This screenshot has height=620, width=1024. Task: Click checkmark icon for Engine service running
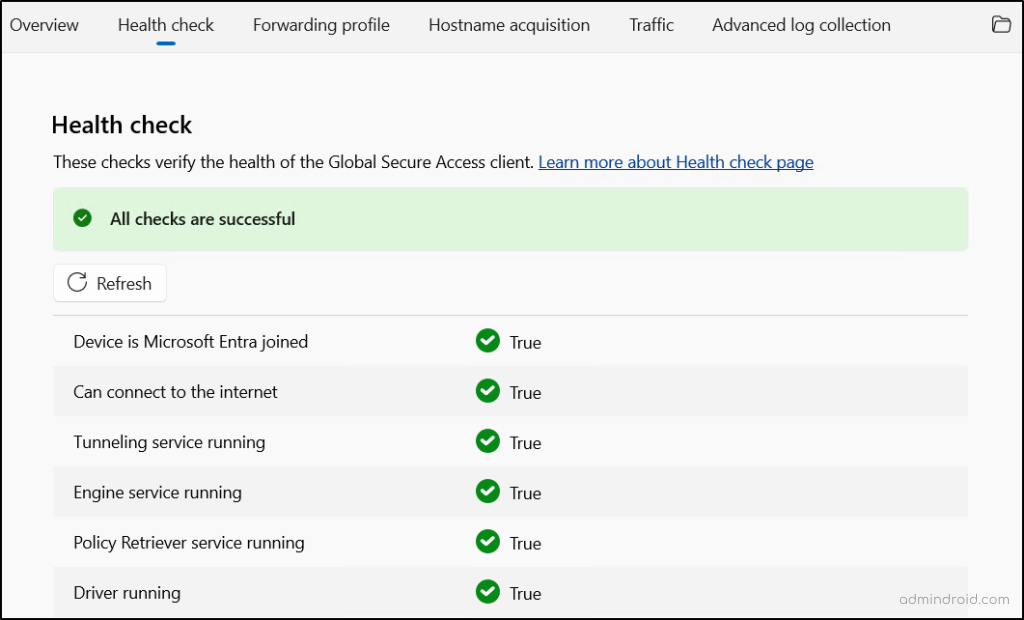487,492
